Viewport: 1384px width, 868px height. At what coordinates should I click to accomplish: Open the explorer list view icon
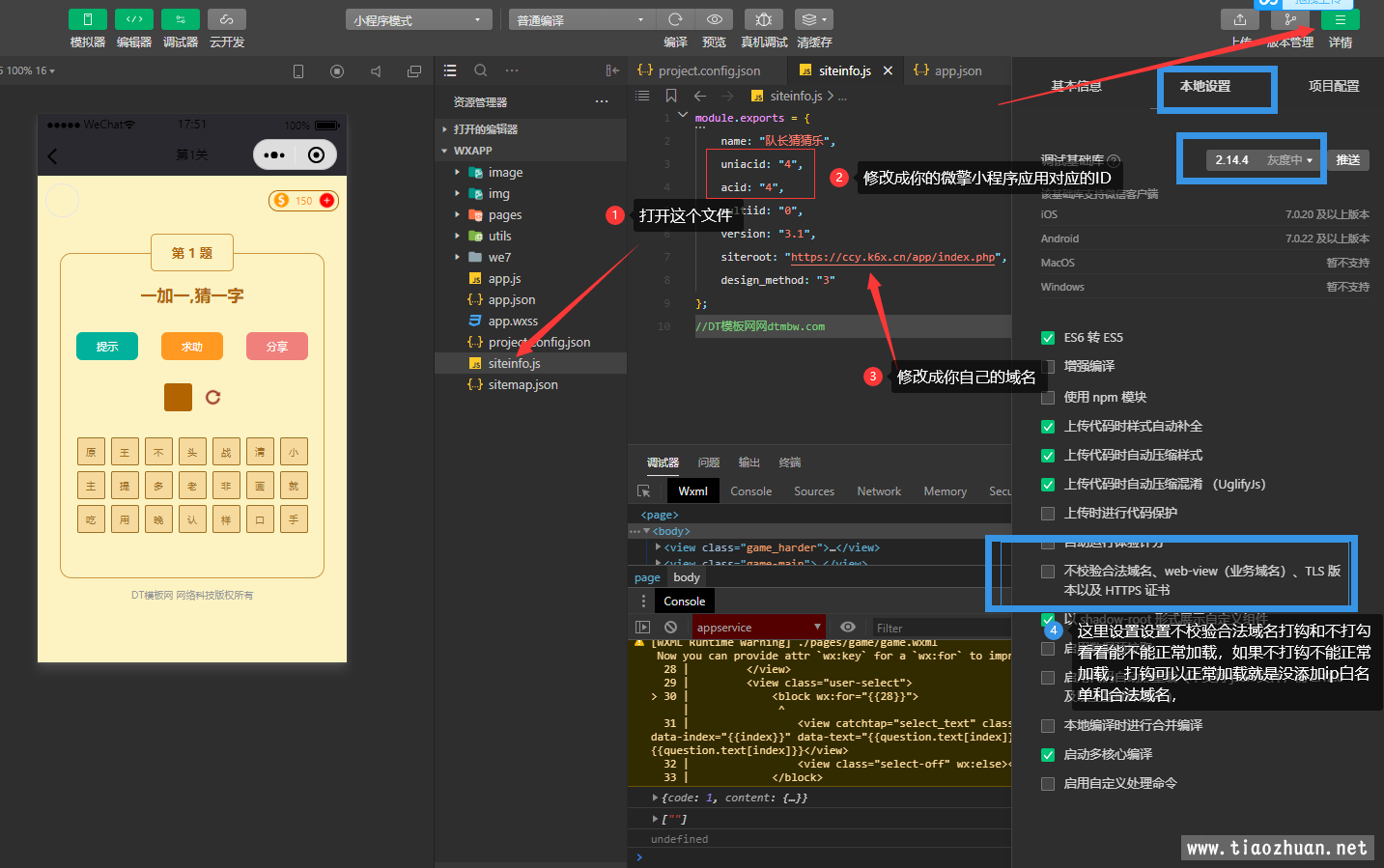click(450, 70)
